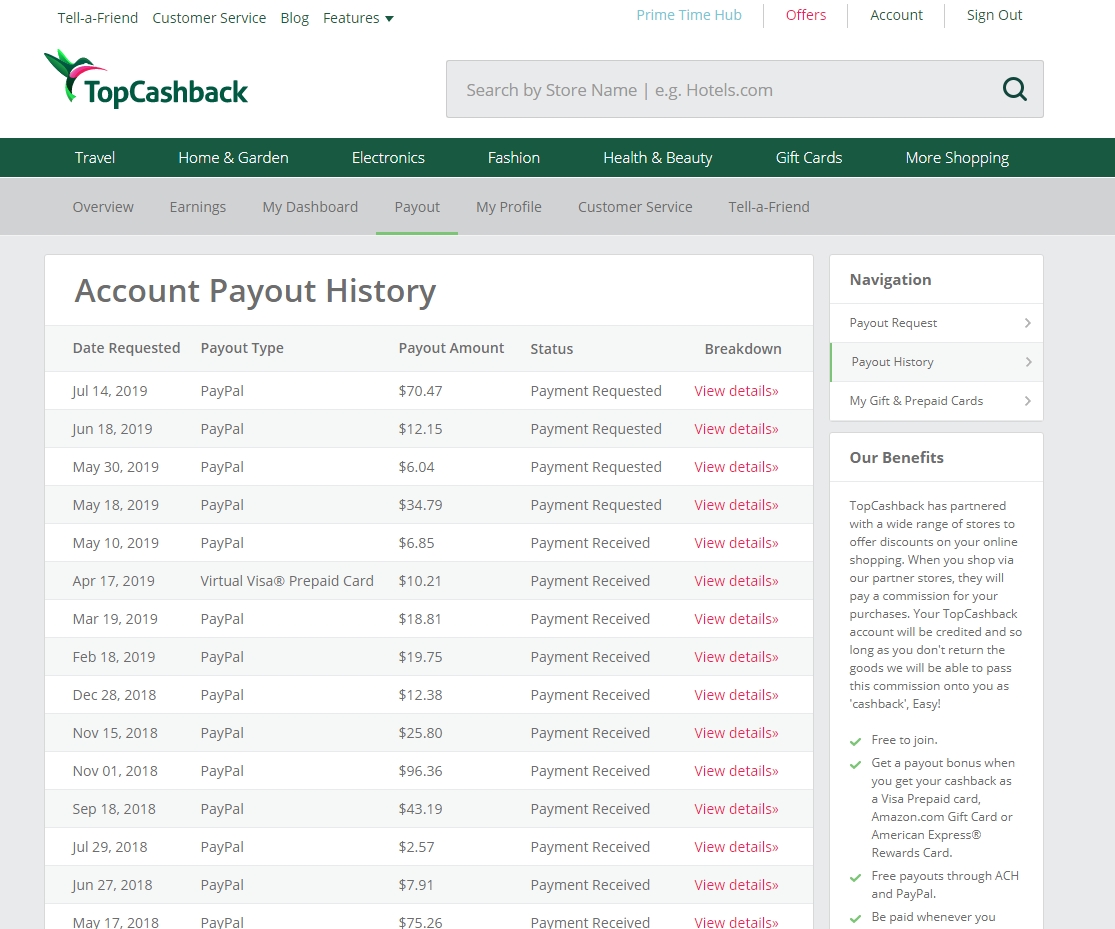Expand the My Gift & Prepaid Cards chevron
This screenshot has width=1115, height=929.
(x=1026, y=400)
